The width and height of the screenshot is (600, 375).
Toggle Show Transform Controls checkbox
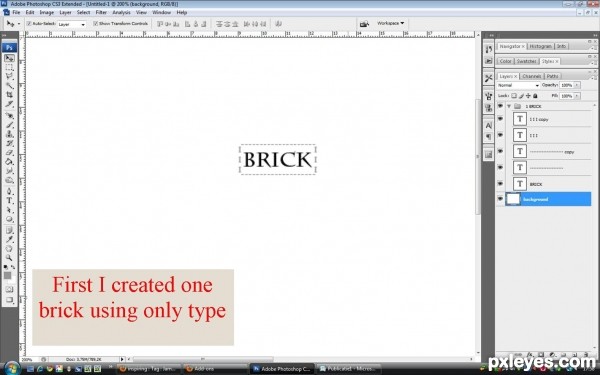point(96,24)
